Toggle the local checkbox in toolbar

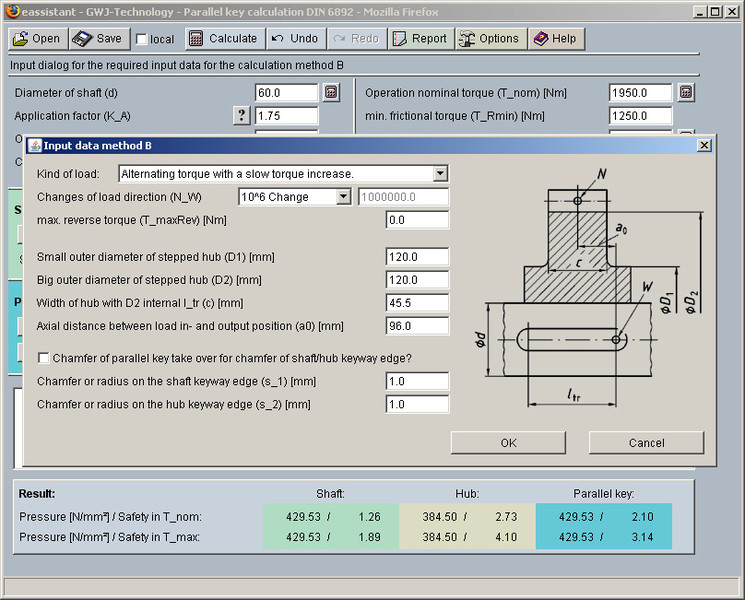coord(142,40)
